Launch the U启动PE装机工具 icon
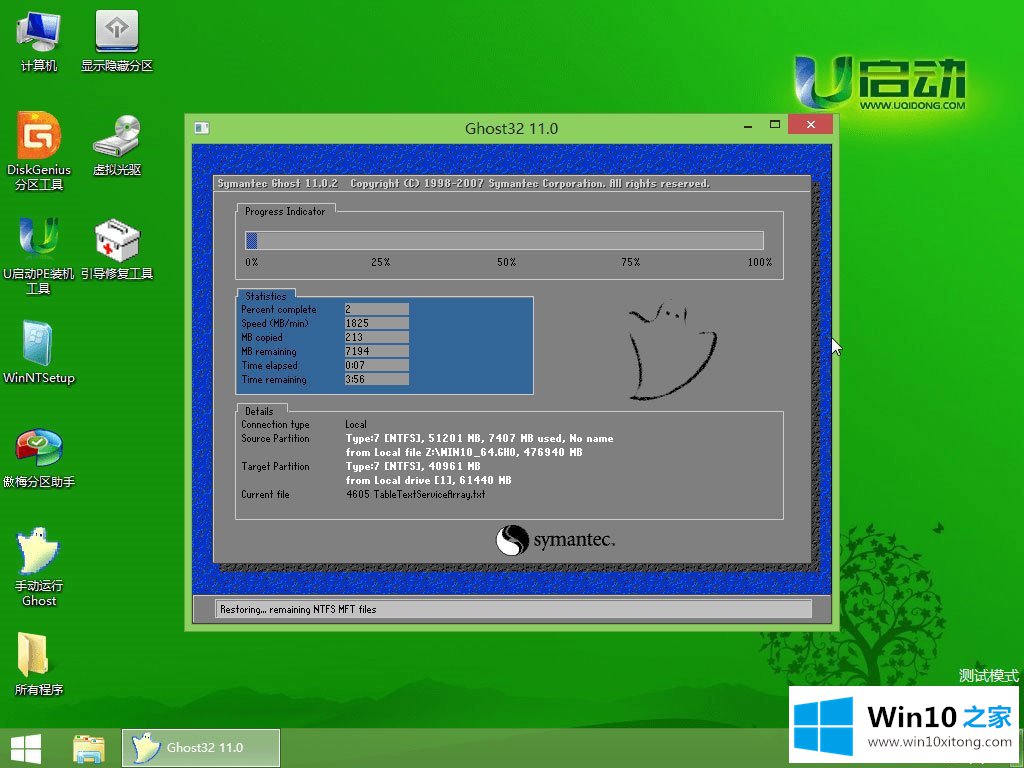The image size is (1024, 768). 39,256
